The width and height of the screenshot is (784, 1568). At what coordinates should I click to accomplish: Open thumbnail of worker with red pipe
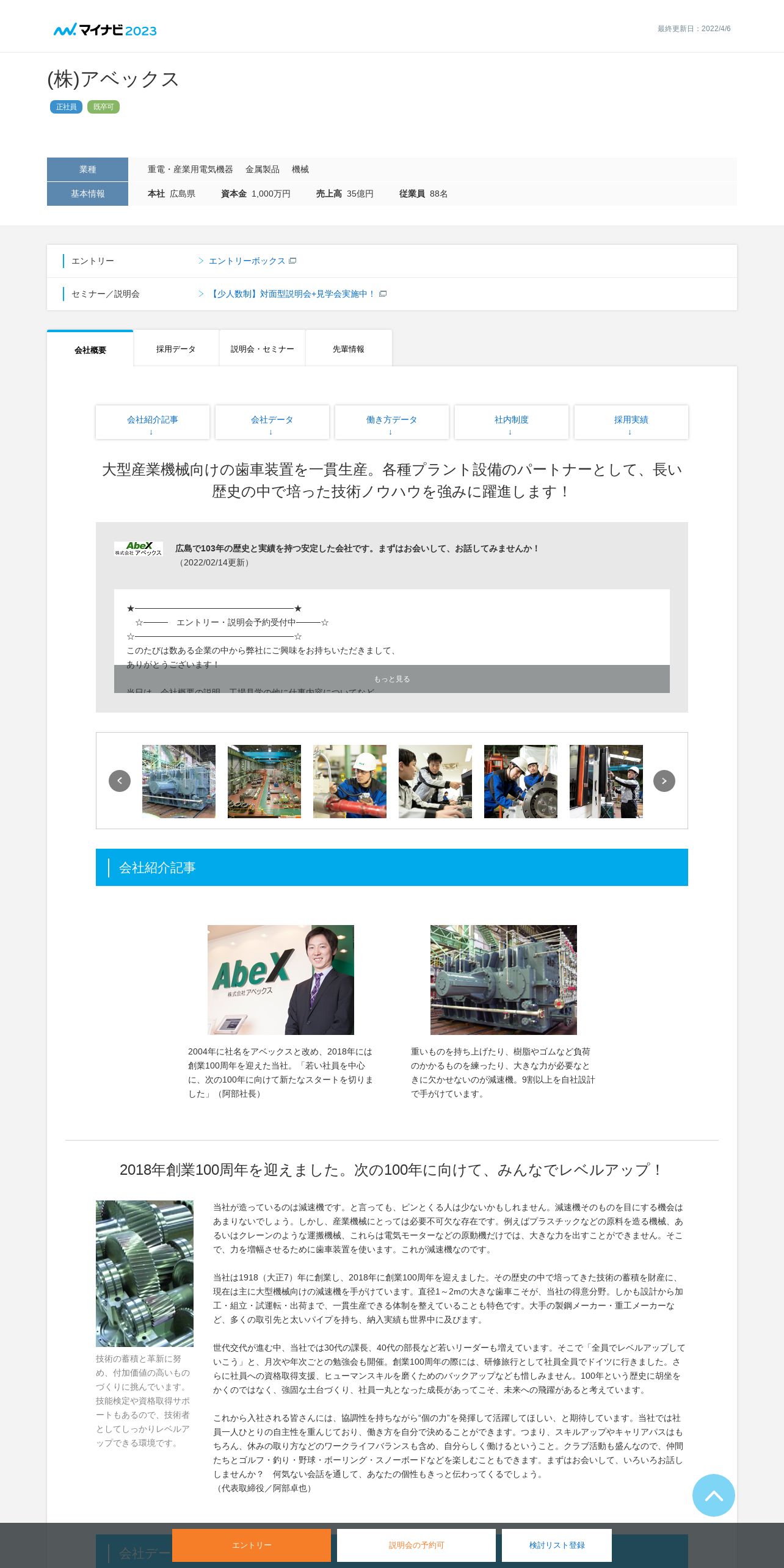point(350,781)
